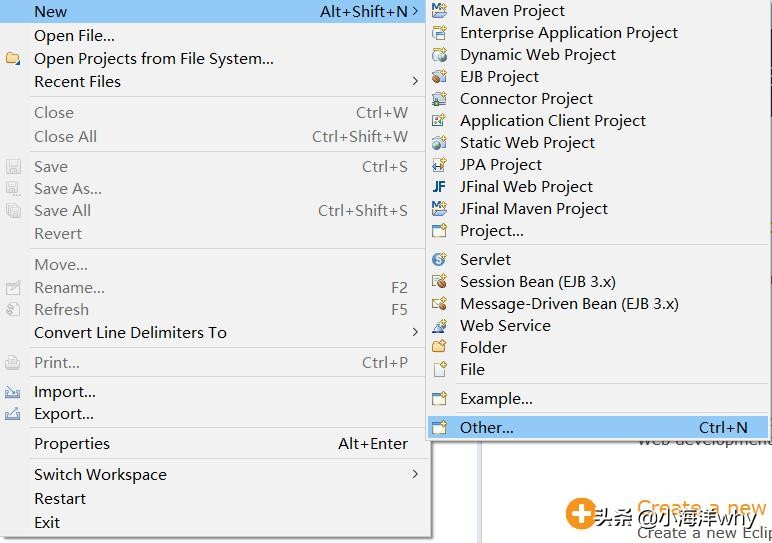Click the Session Bean icon
The image size is (772, 543).
click(439, 282)
